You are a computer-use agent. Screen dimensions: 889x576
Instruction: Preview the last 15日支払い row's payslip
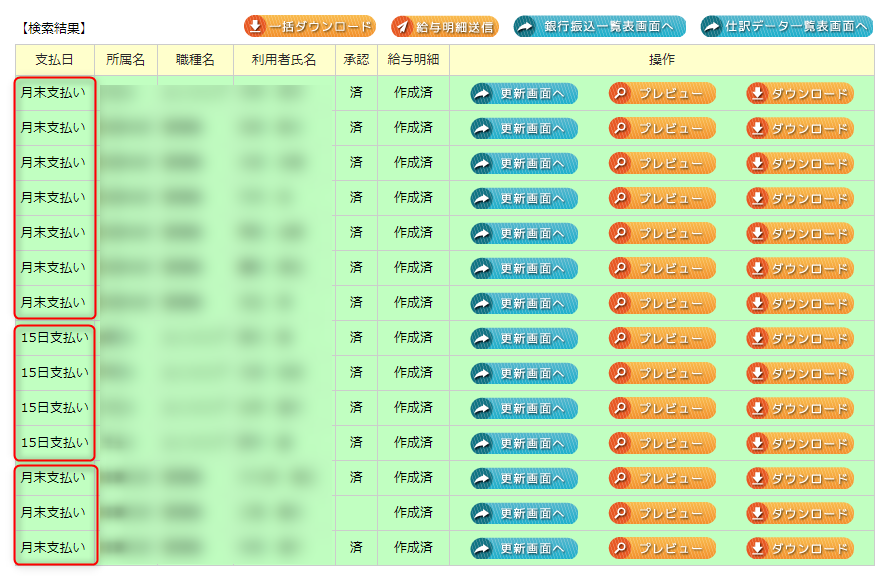click(662, 444)
